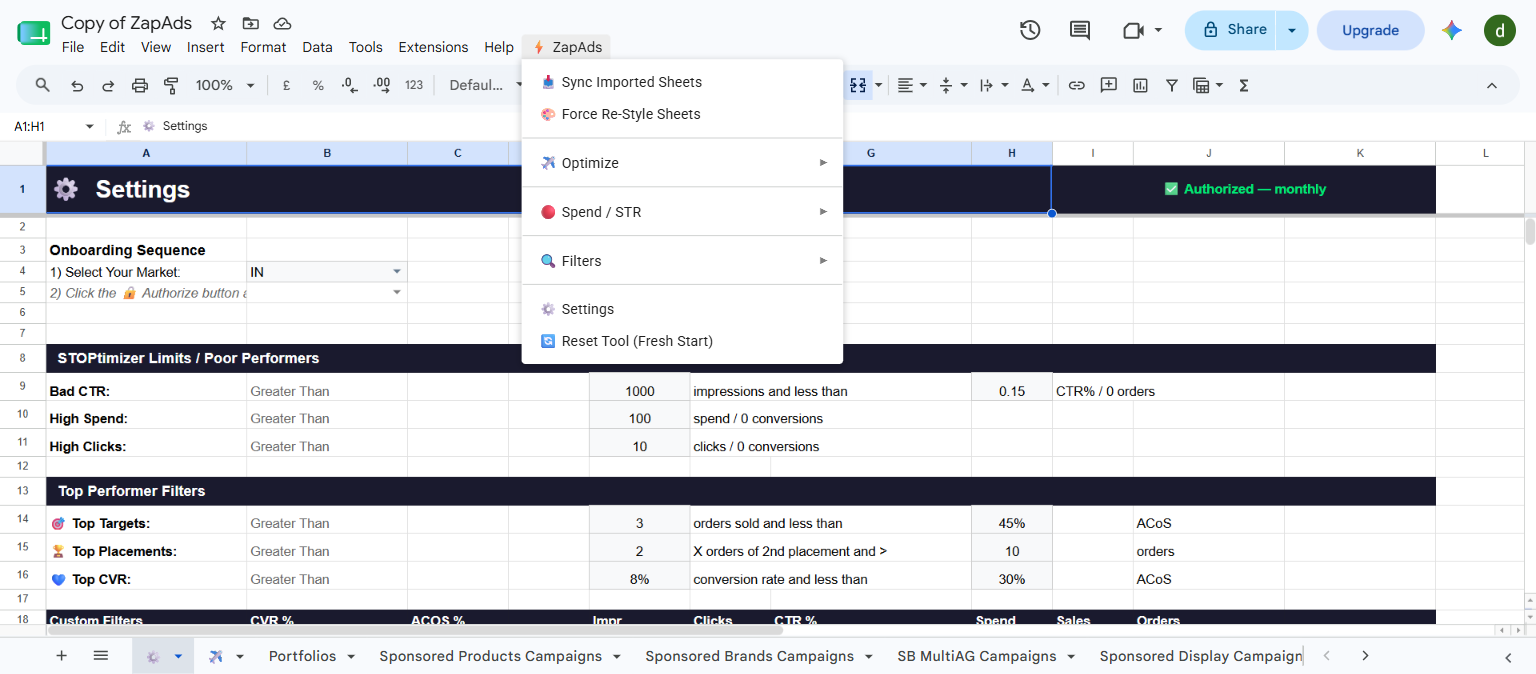Open all sheets list
This screenshot has width=1536, height=674.
point(100,656)
